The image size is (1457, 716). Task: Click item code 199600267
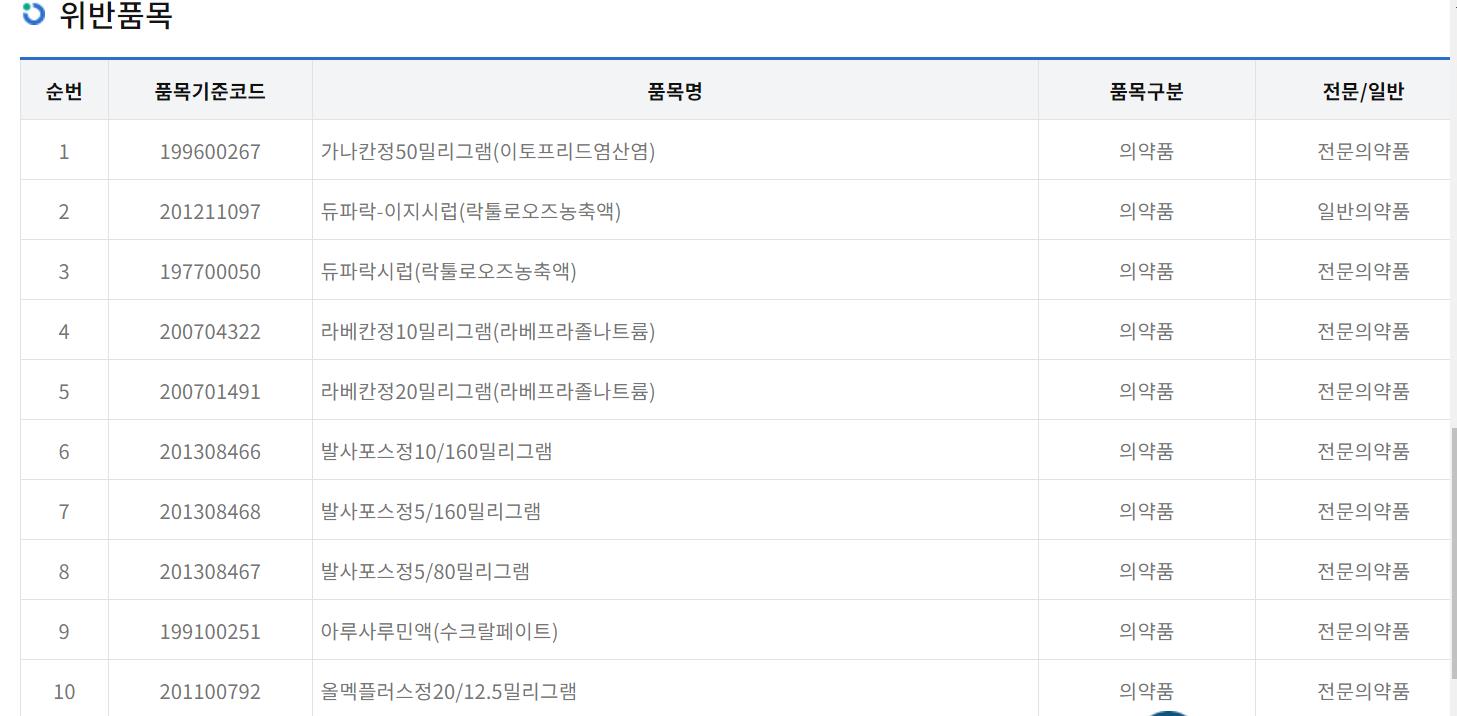[x=210, y=152]
